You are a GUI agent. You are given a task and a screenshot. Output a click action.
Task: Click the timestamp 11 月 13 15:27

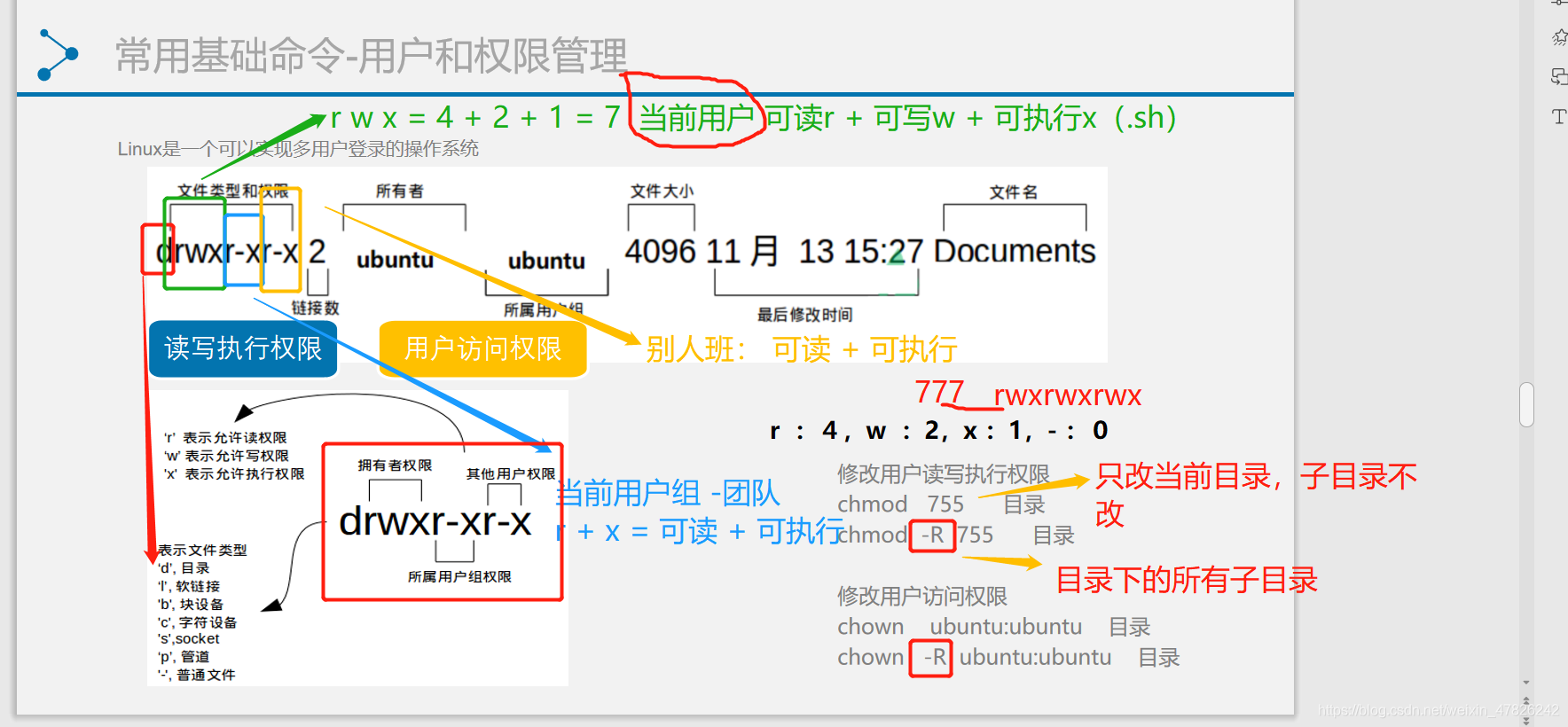coord(815,251)
